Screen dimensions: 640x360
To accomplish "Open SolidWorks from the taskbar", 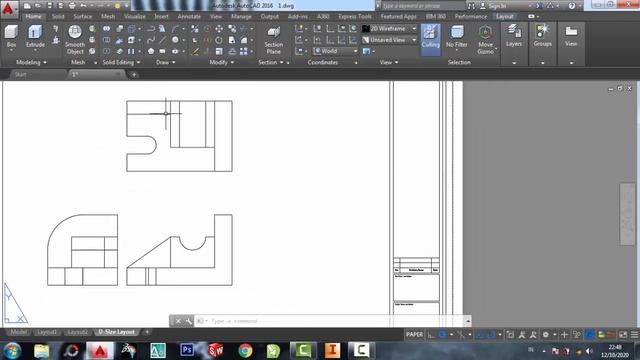I will coord(216,350).
